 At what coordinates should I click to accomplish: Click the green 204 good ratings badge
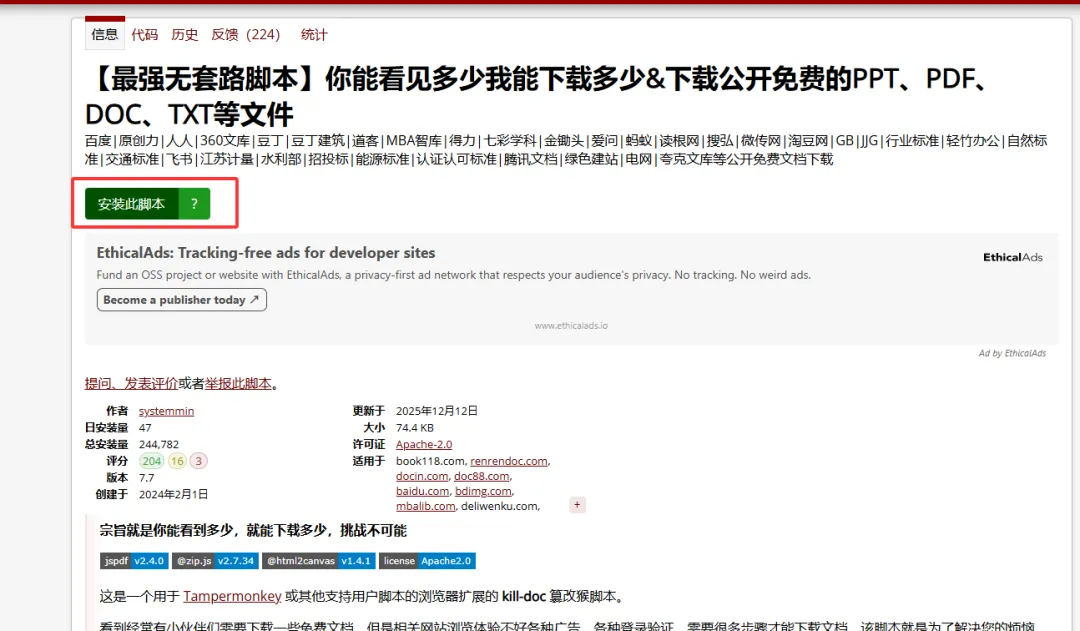[152, 461]
